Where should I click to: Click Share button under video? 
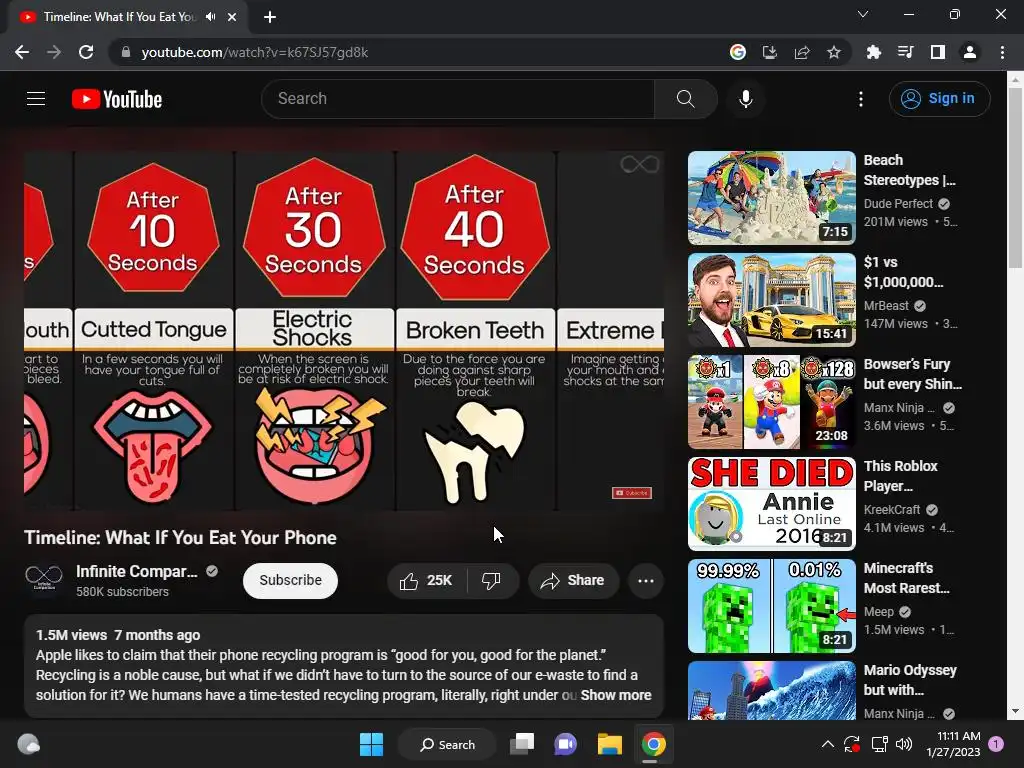point(573,580)
